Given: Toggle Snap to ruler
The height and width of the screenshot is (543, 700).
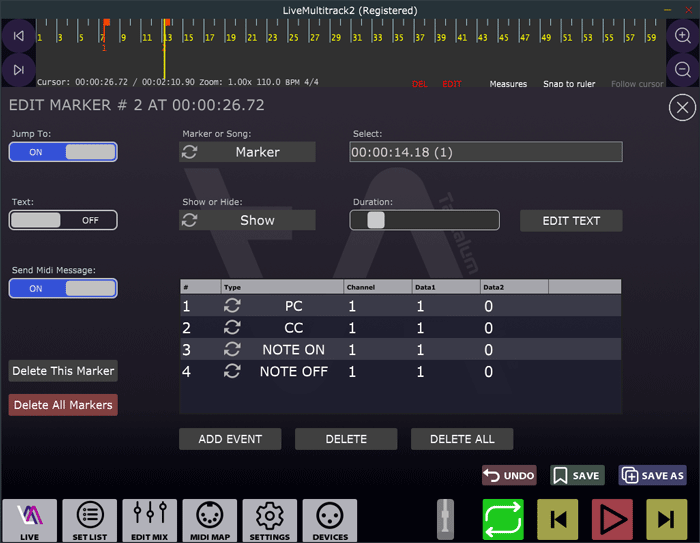Looking at the screenshot, I should point(569,84).
